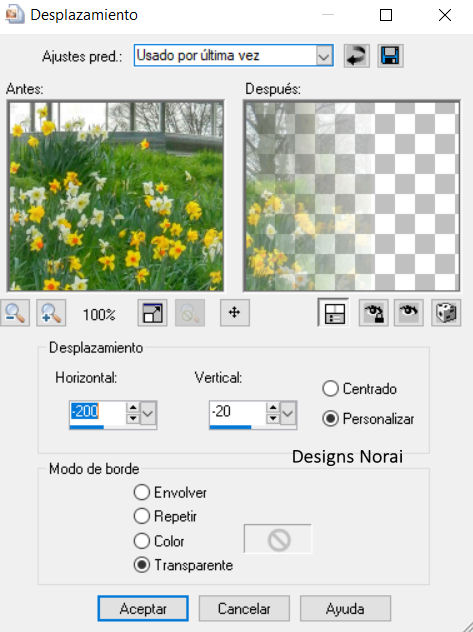The width and height of the screenshot is (473, 632).
Task: Click the Aceptar button
Action: click(x=143, y=608)
